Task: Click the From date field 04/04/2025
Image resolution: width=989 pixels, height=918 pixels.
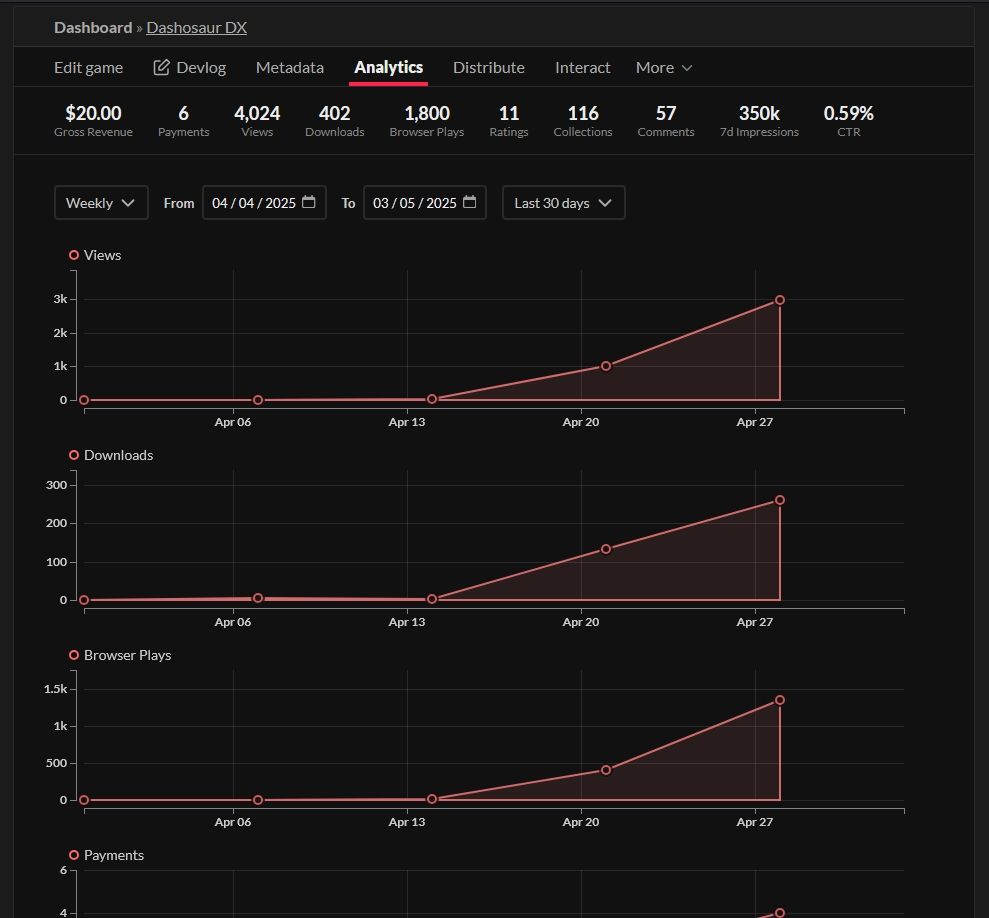Action: 264,203
